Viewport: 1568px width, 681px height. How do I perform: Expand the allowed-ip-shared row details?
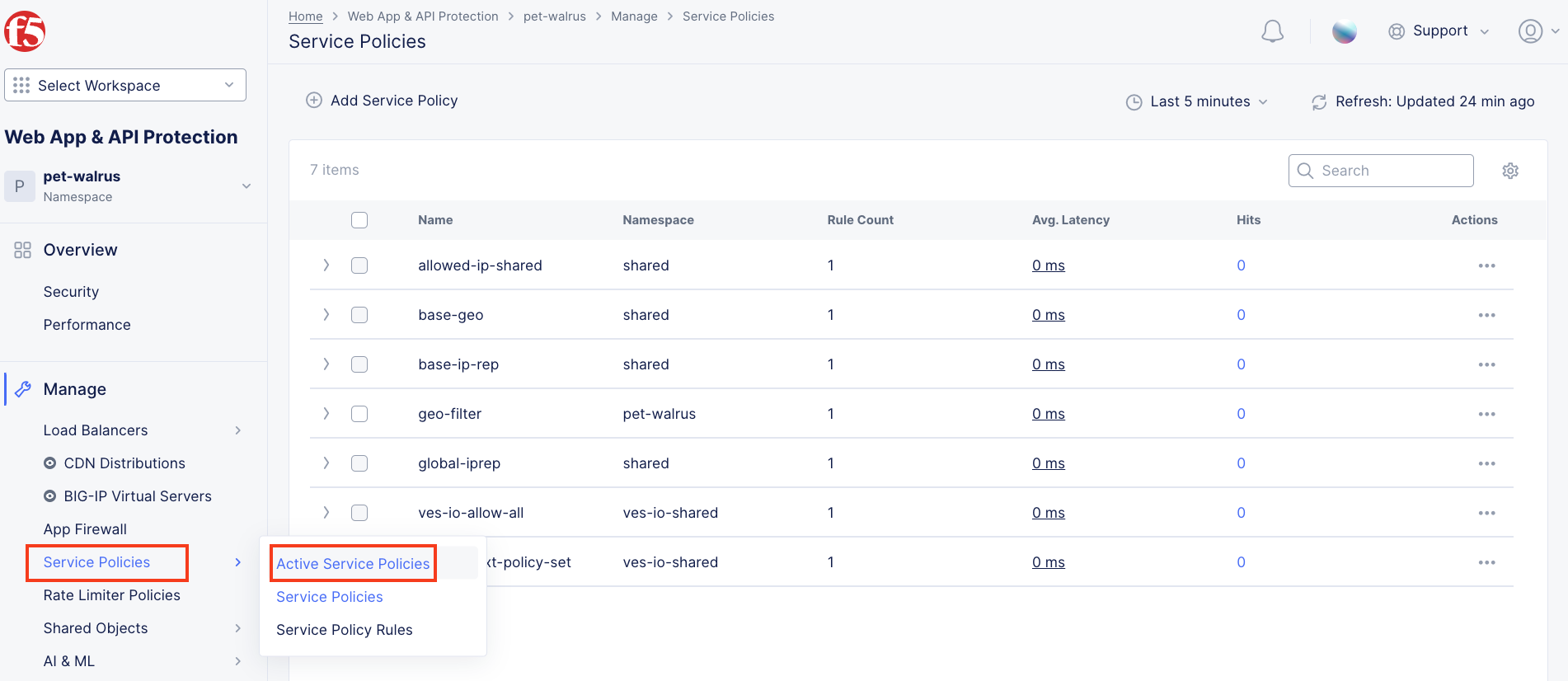click(326, 265)
